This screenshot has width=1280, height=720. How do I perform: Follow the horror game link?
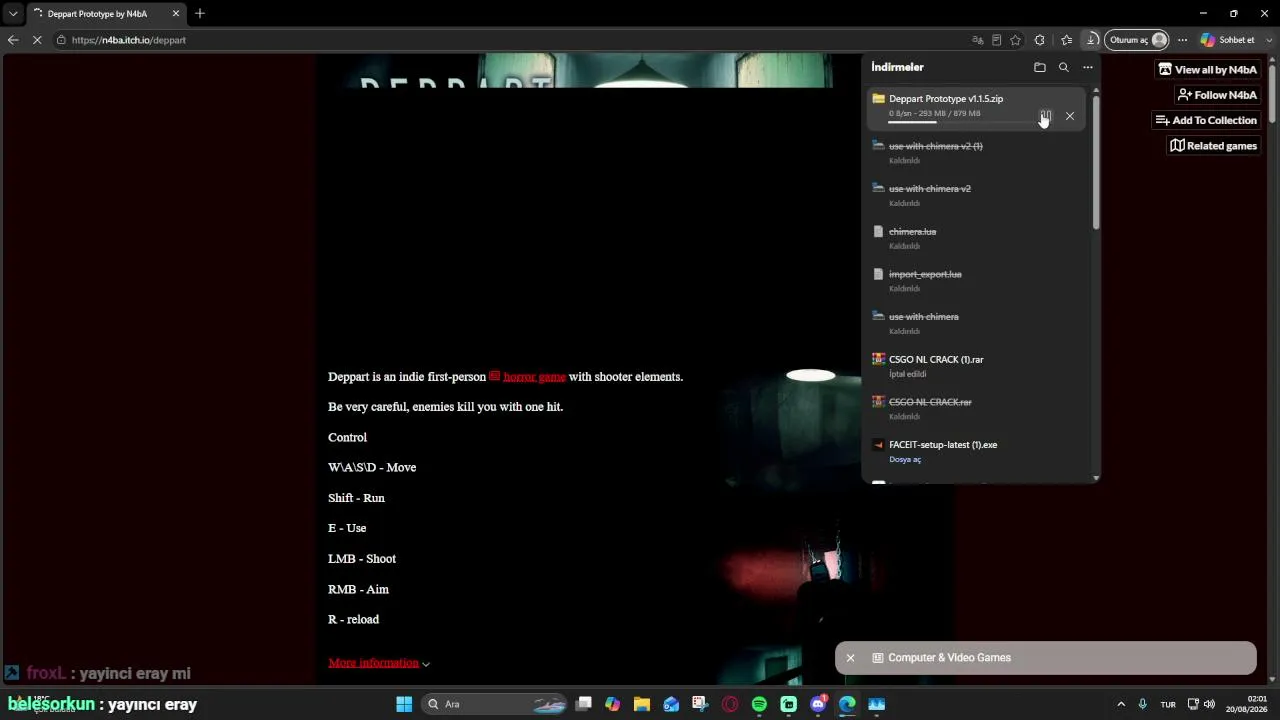534,377
